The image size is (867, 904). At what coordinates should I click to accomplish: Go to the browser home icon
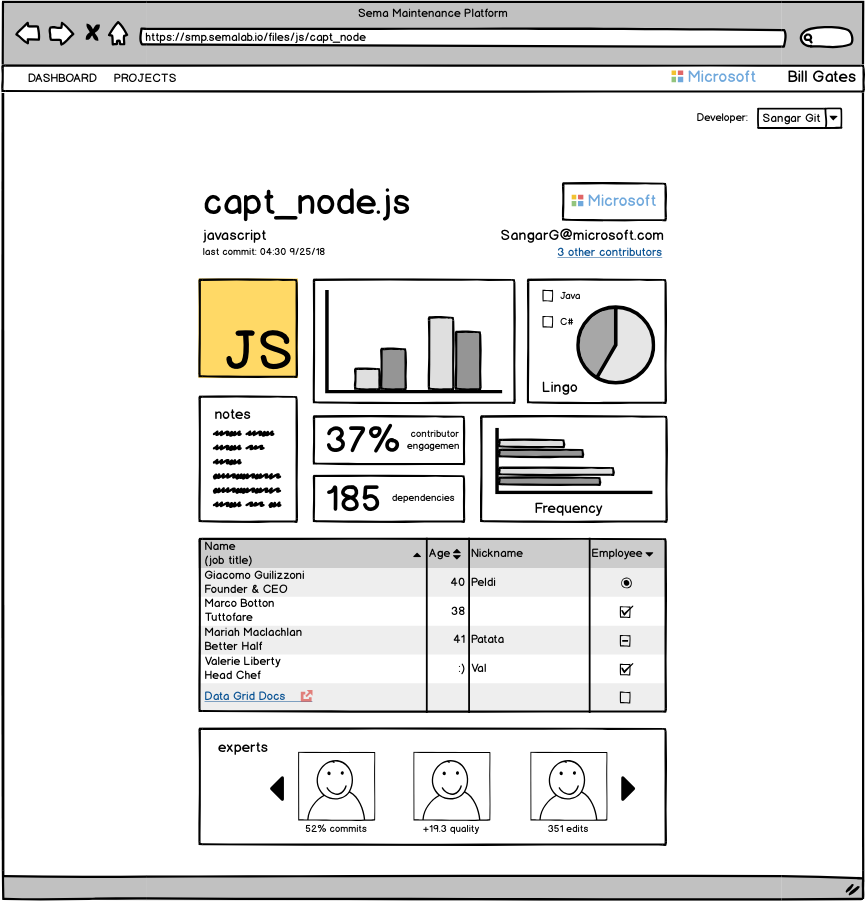click(118, 33)
